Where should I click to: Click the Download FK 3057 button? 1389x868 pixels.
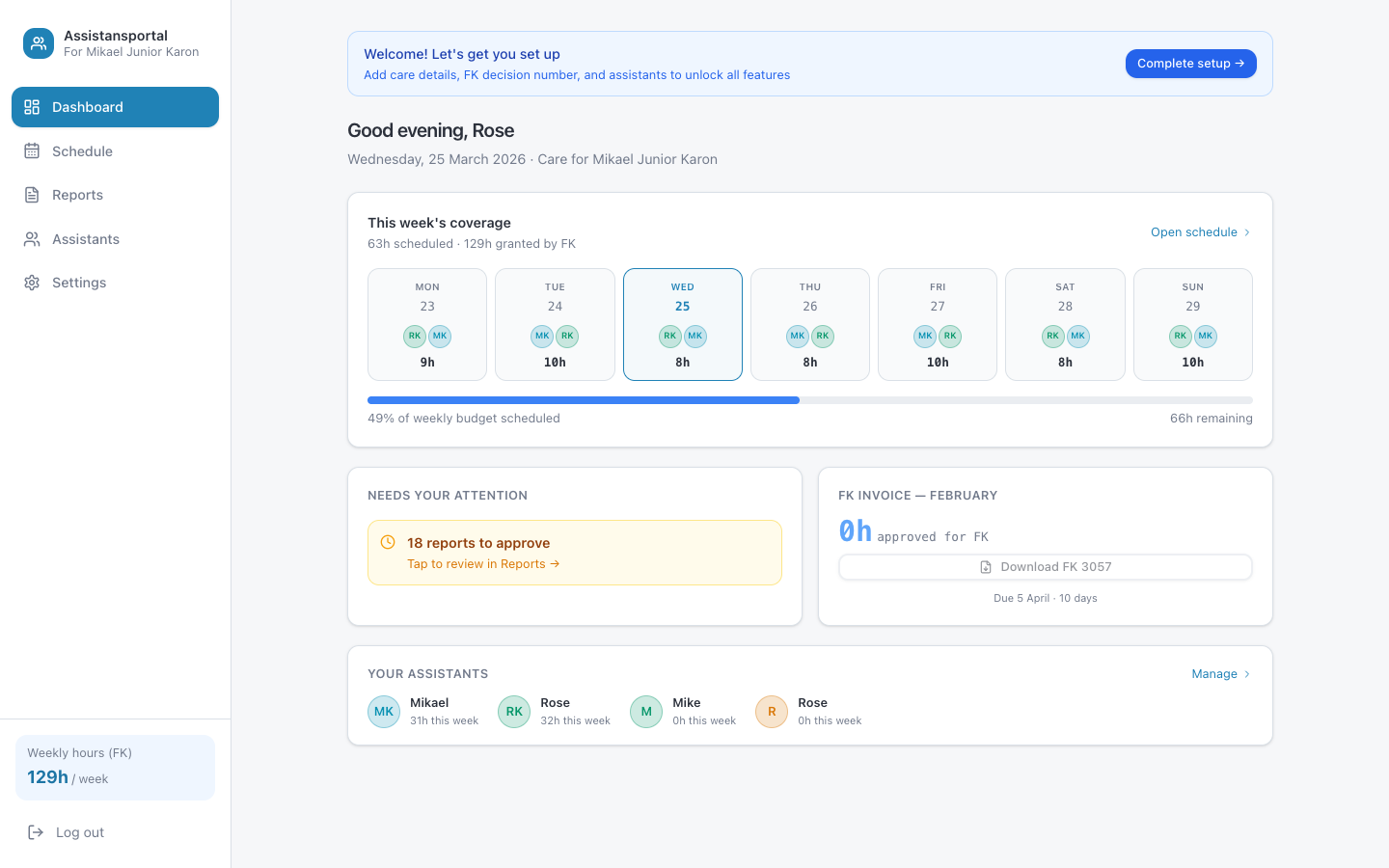click(x=1046, y=566)
